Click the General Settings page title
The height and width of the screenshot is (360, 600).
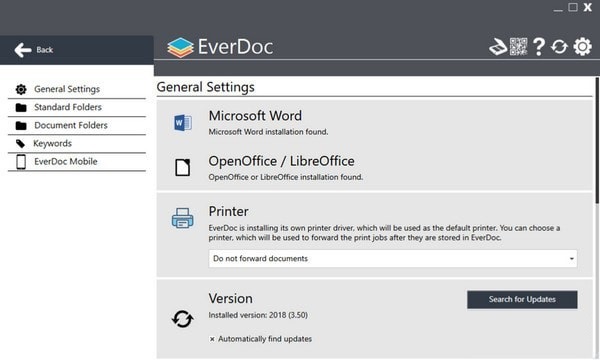(x=205, y=87)
